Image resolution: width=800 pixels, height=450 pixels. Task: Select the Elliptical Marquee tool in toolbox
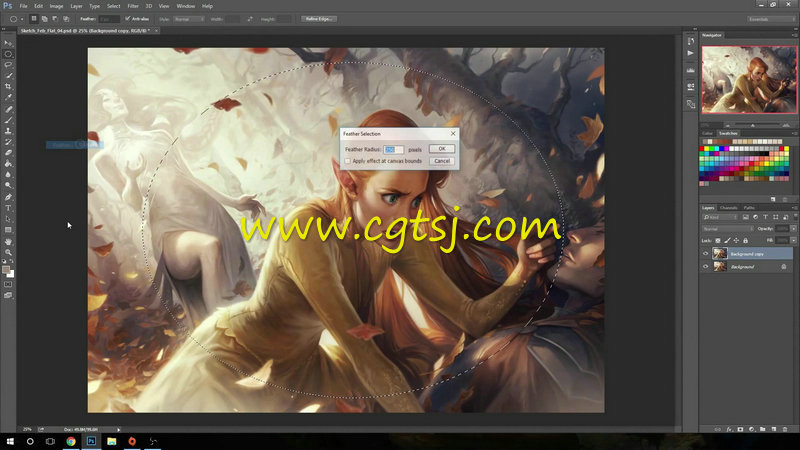coord(8,54)
